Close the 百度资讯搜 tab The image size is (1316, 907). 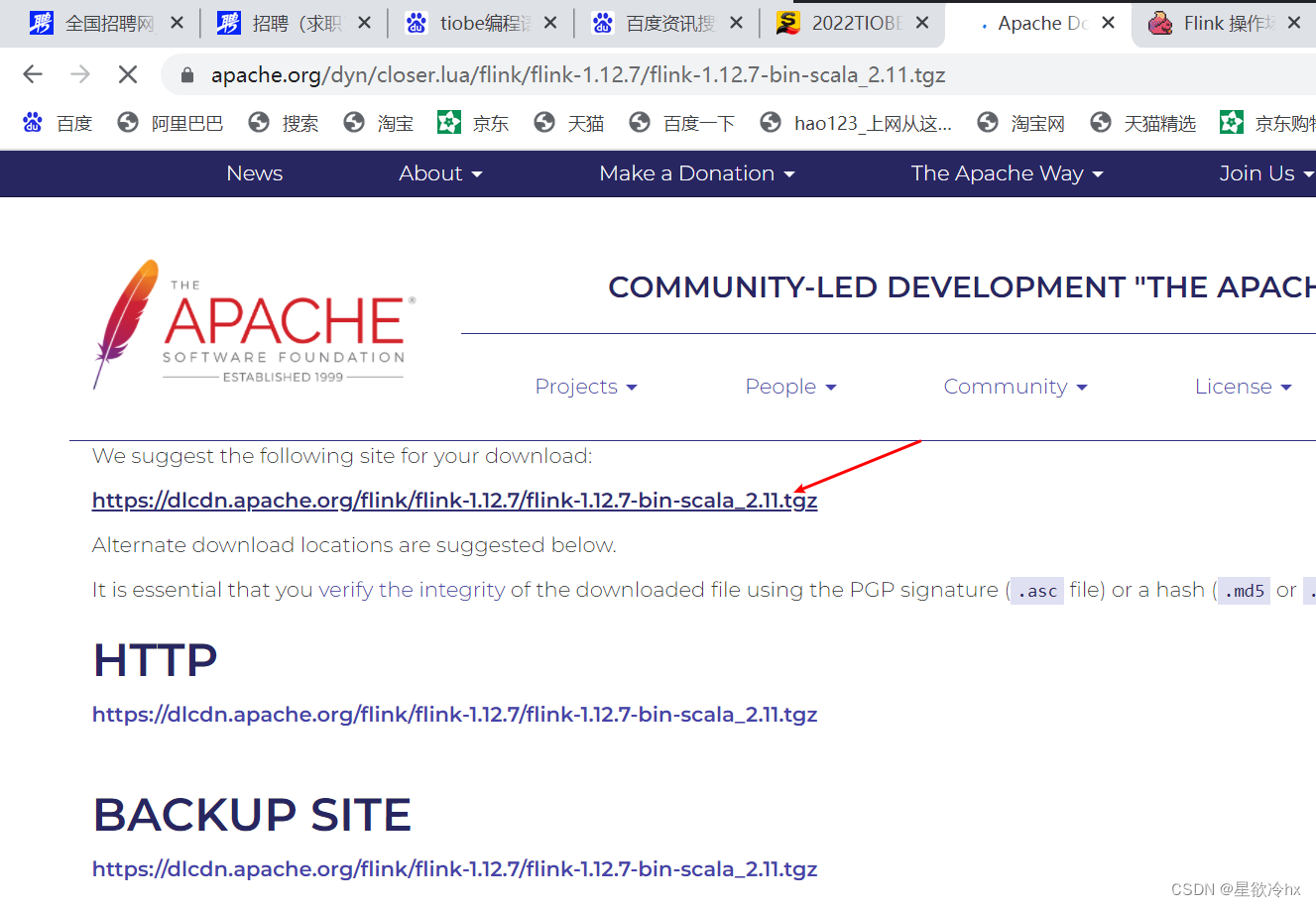[x=736, y=23]
